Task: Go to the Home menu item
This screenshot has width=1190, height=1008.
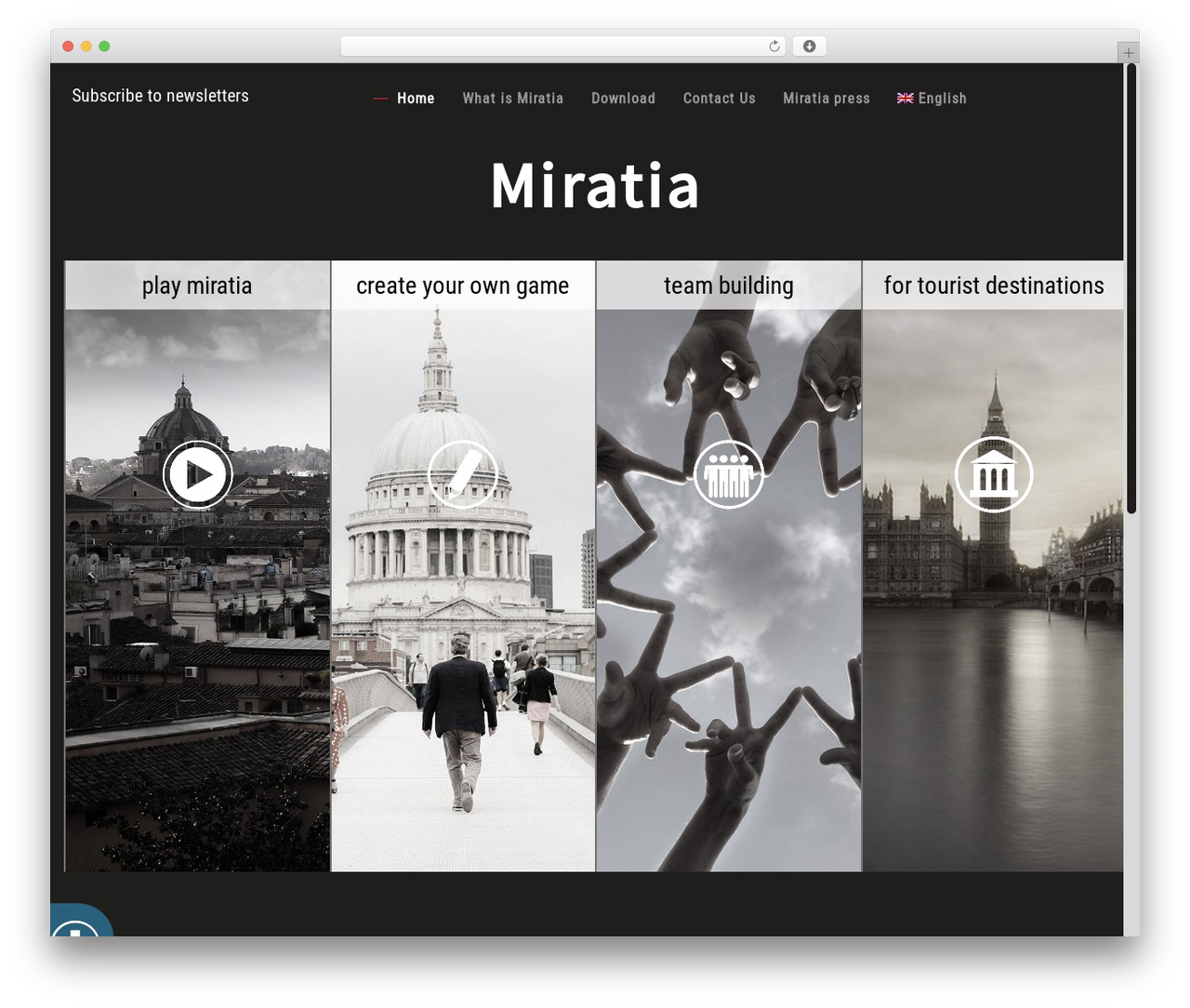Action: (x=416, y=99)
